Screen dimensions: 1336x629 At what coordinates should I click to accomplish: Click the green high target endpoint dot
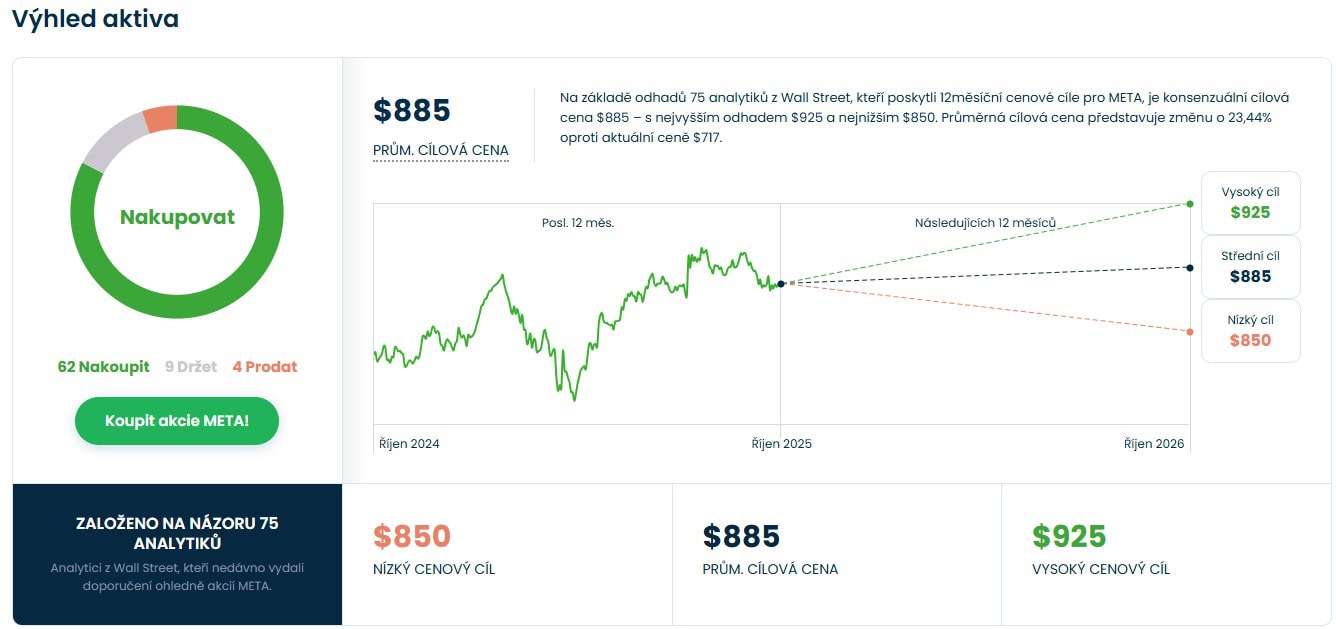pos(1189,204)
